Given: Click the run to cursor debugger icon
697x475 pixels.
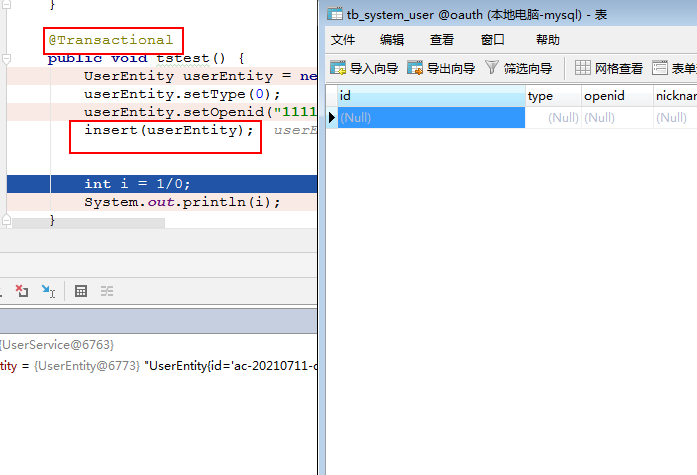Looking at the screenshot, I should pos(48,291).
